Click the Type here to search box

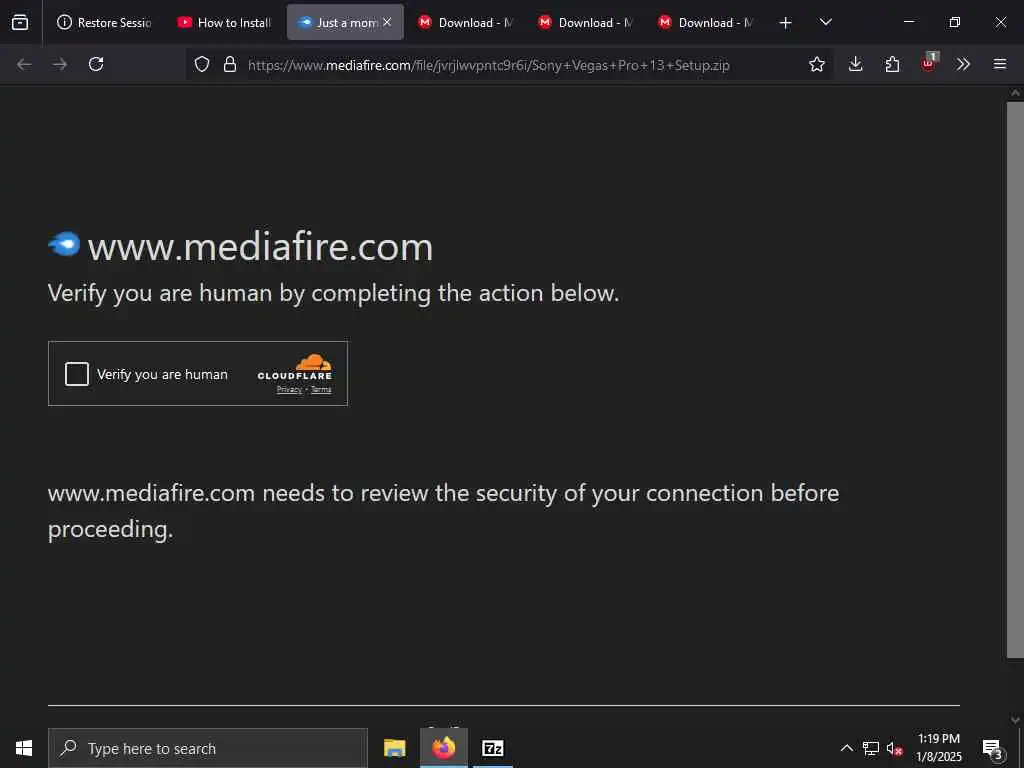[208, 748]
